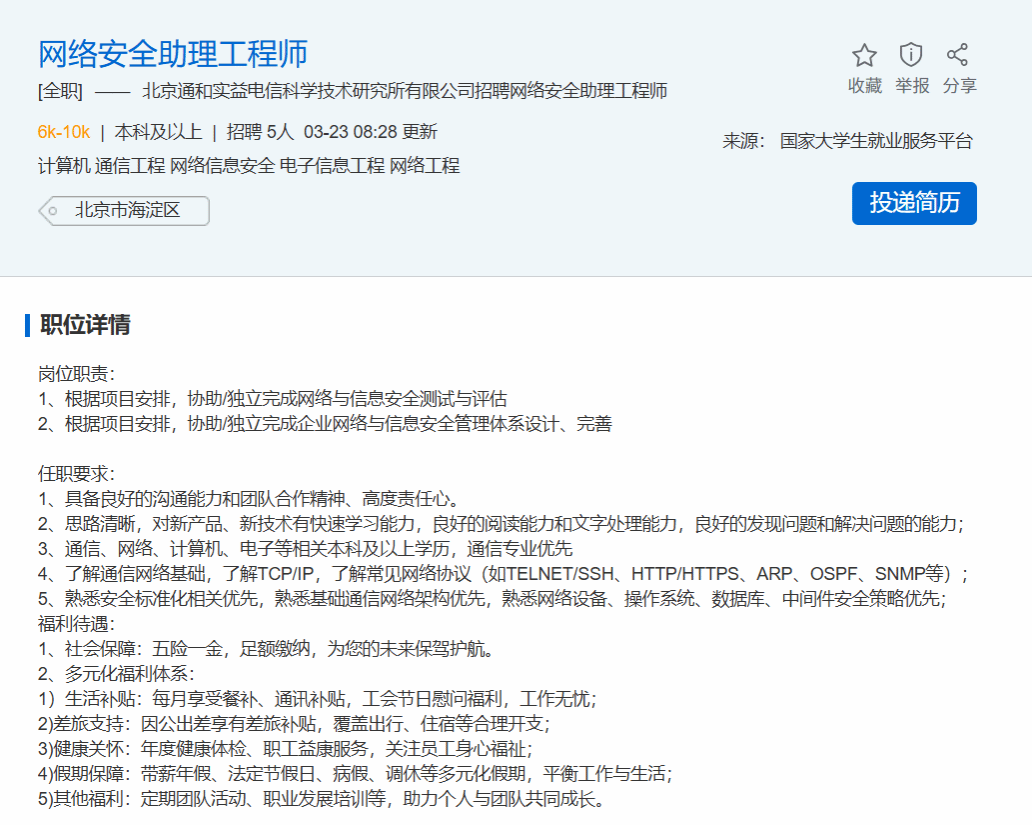Click the 举报 label text

pos(911,86)
